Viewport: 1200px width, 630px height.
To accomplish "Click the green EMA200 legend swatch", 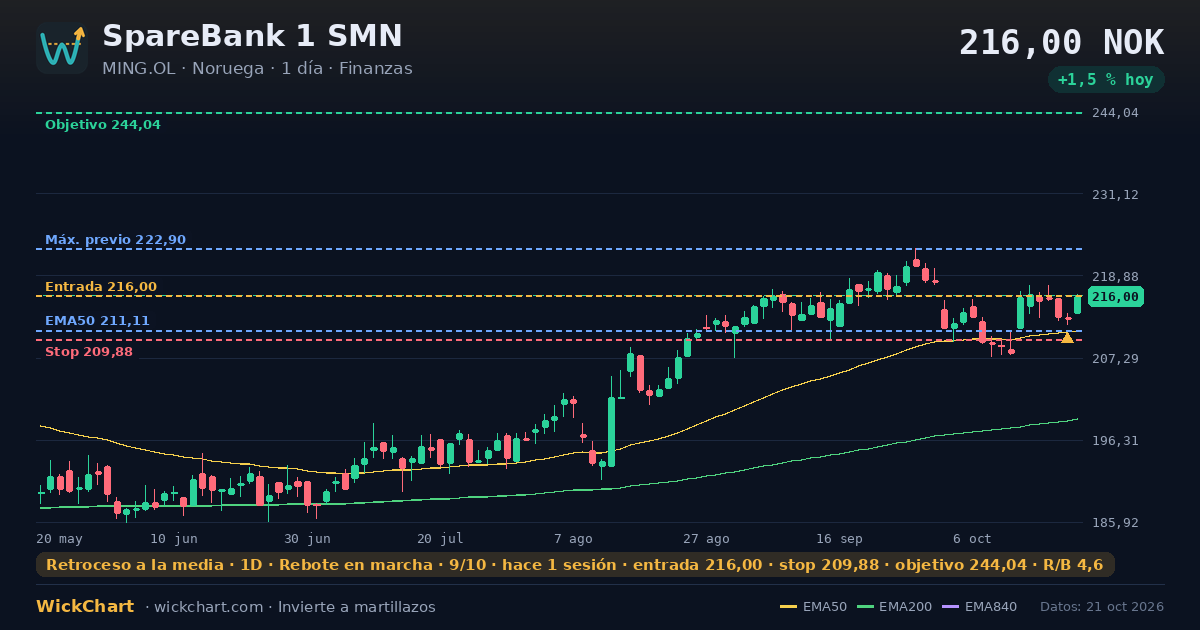I will [x=865, y=607].
